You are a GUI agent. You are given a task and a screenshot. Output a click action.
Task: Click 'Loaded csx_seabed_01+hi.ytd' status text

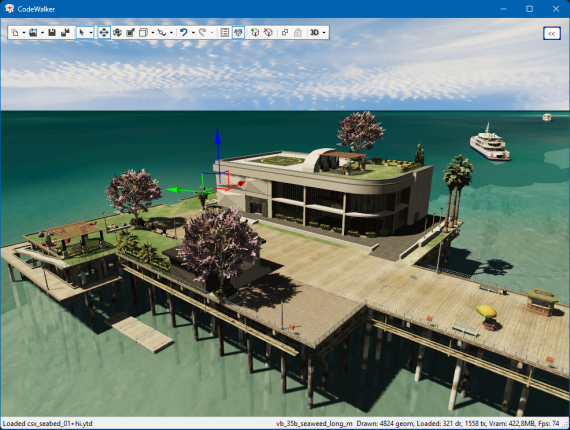48,423
